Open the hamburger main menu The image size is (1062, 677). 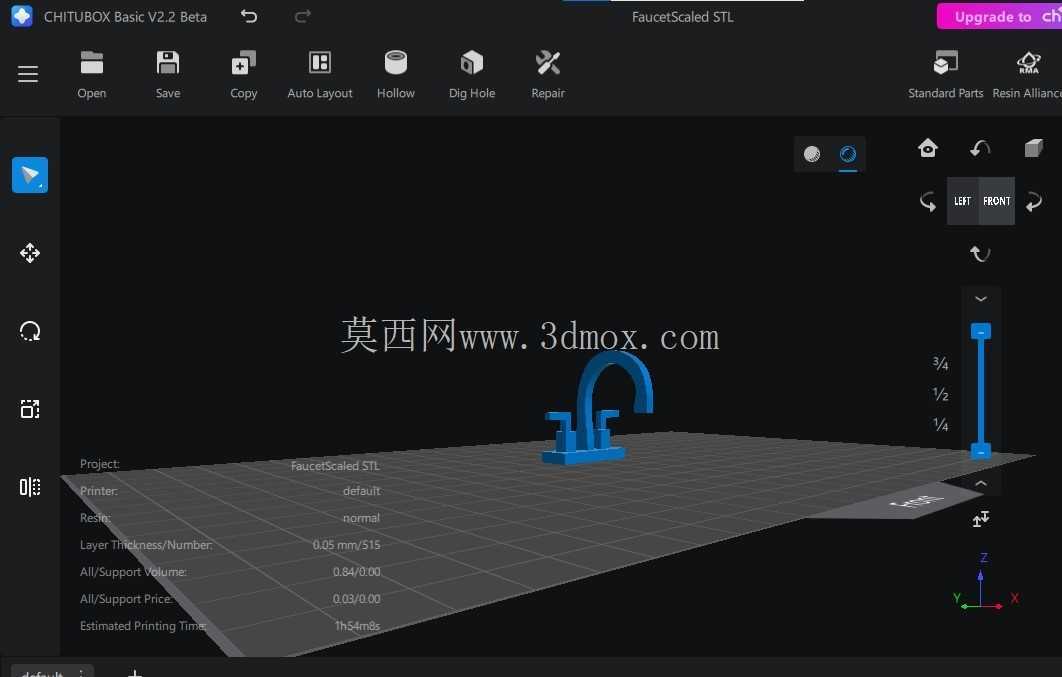point(28,74)
